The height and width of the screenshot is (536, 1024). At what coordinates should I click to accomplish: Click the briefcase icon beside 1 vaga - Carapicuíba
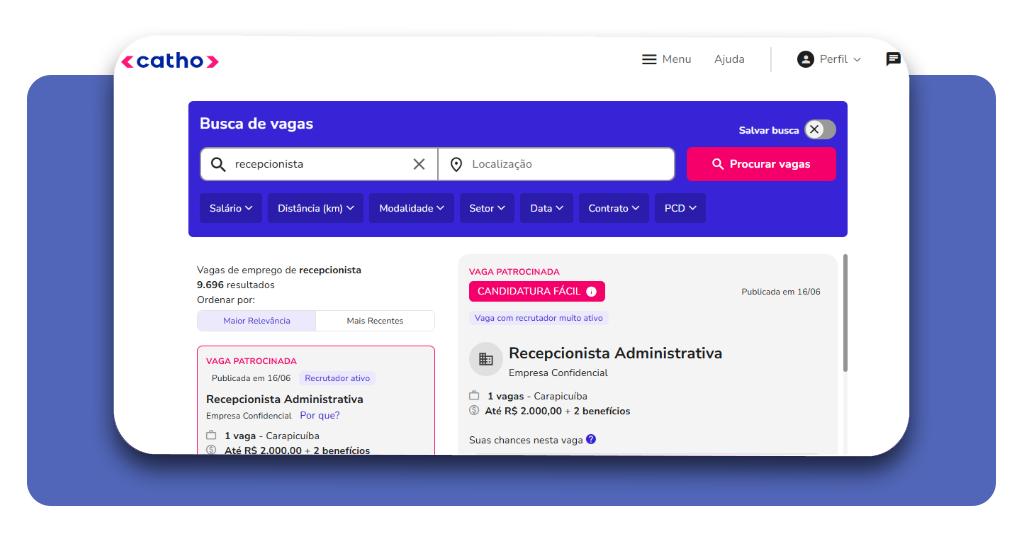[211, 435]
